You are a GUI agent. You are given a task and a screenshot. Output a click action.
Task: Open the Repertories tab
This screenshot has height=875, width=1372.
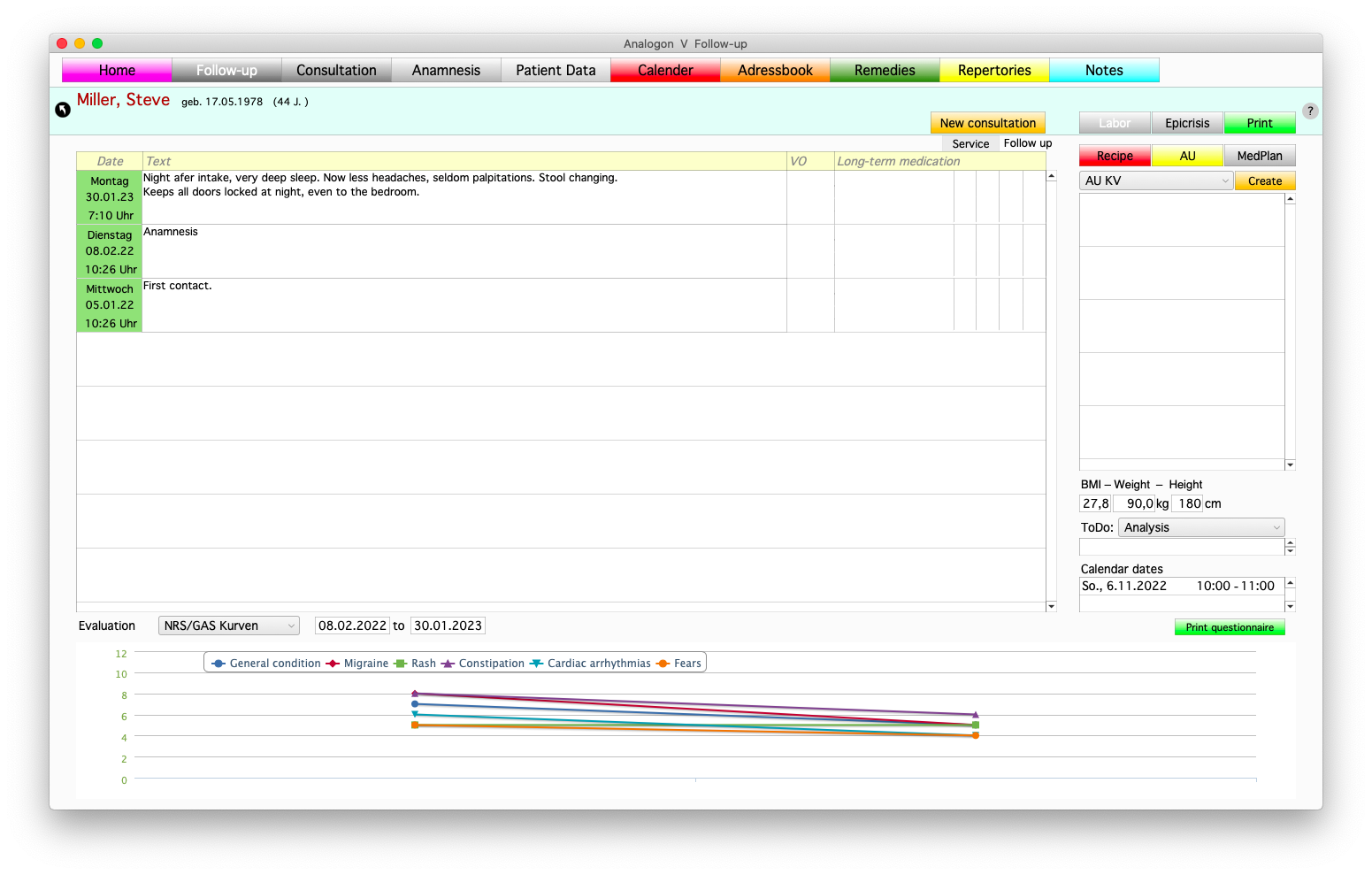tap(994, 70)
